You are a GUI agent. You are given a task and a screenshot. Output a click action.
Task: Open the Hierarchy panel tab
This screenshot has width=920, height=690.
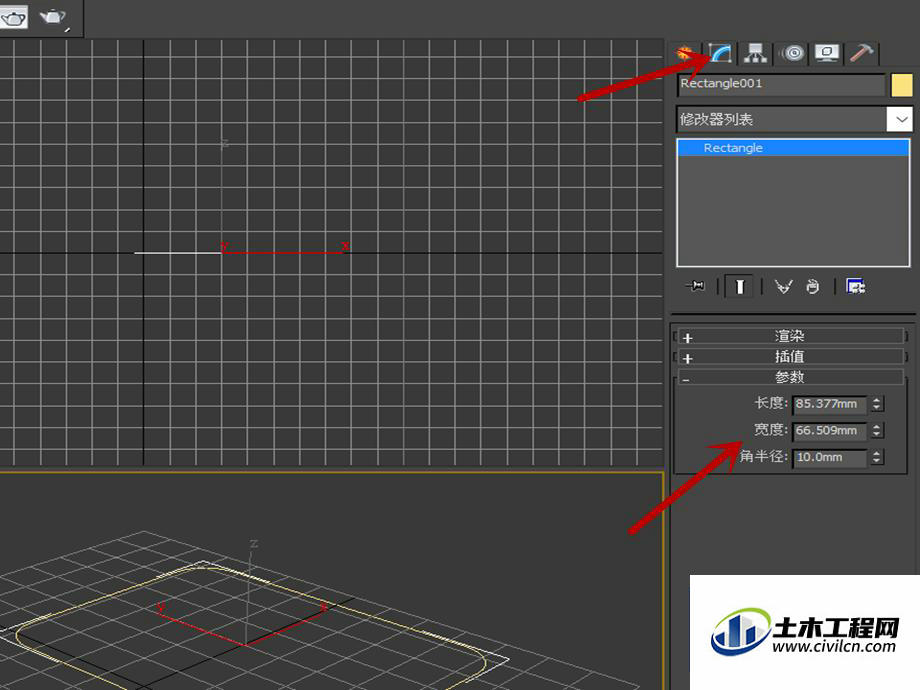pos(755,53)
